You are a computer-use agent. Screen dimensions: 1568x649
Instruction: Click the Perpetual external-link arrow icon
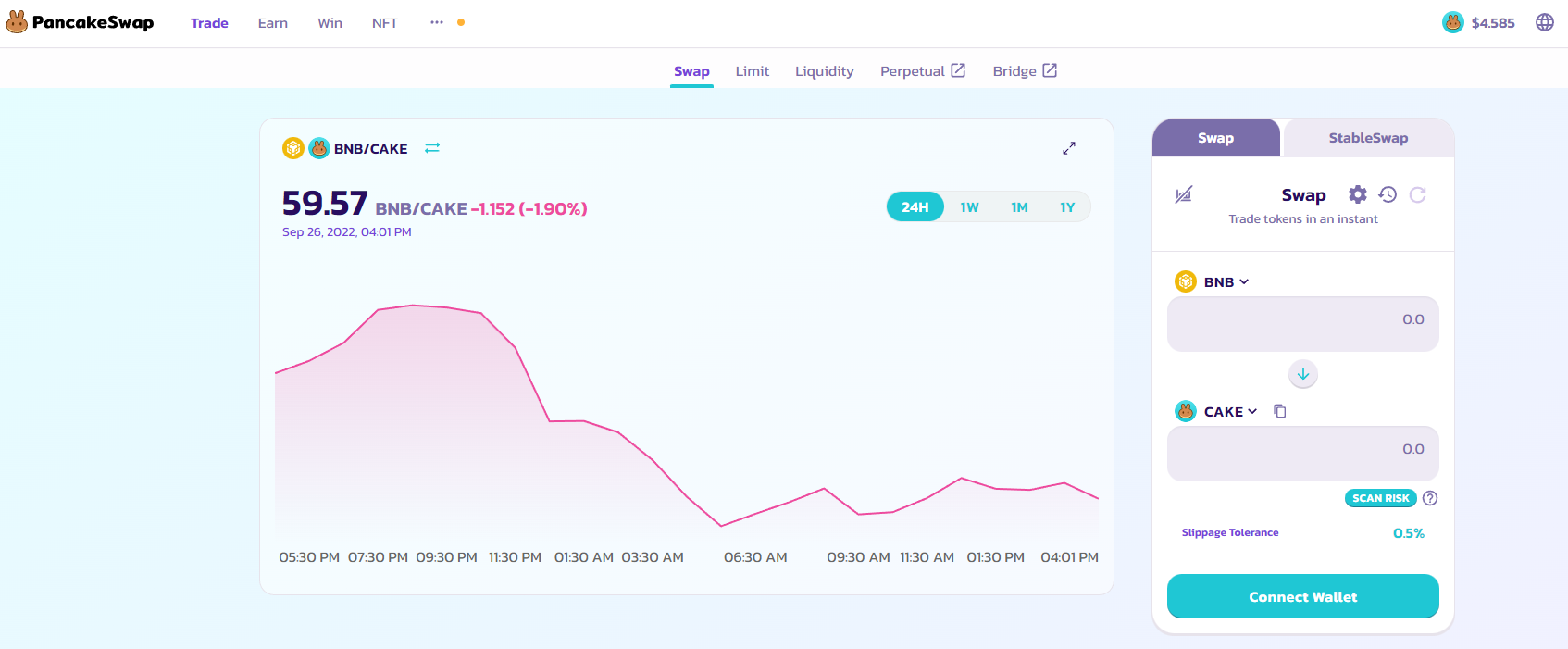pyautogui.click(x=958, y=70)
